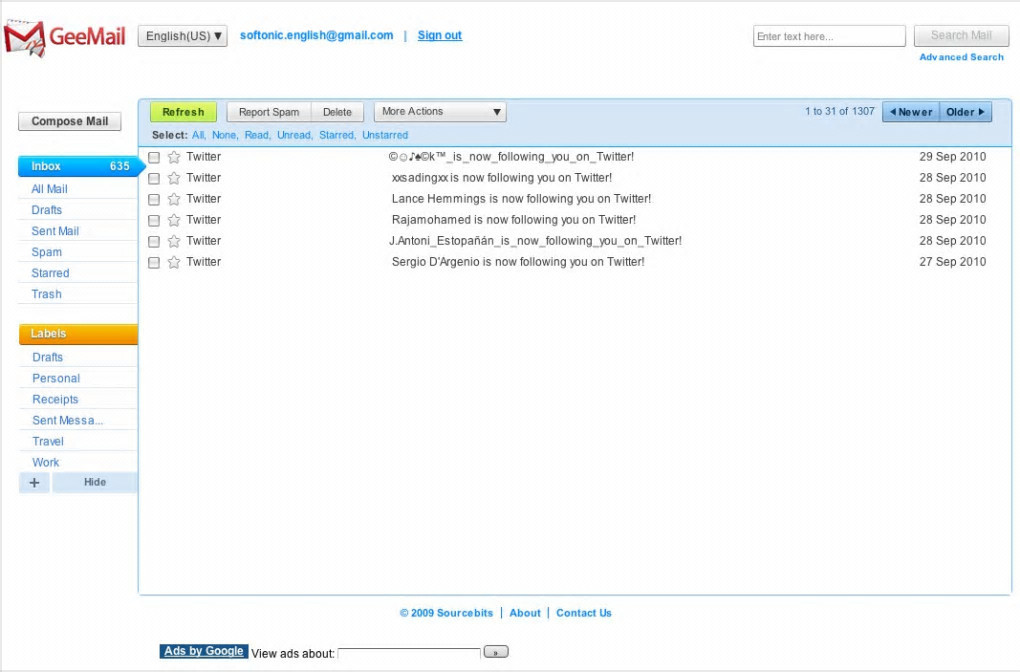Open the Travel label
Viewport: 1020px width, 672px height.
click(x=48, y=441)
